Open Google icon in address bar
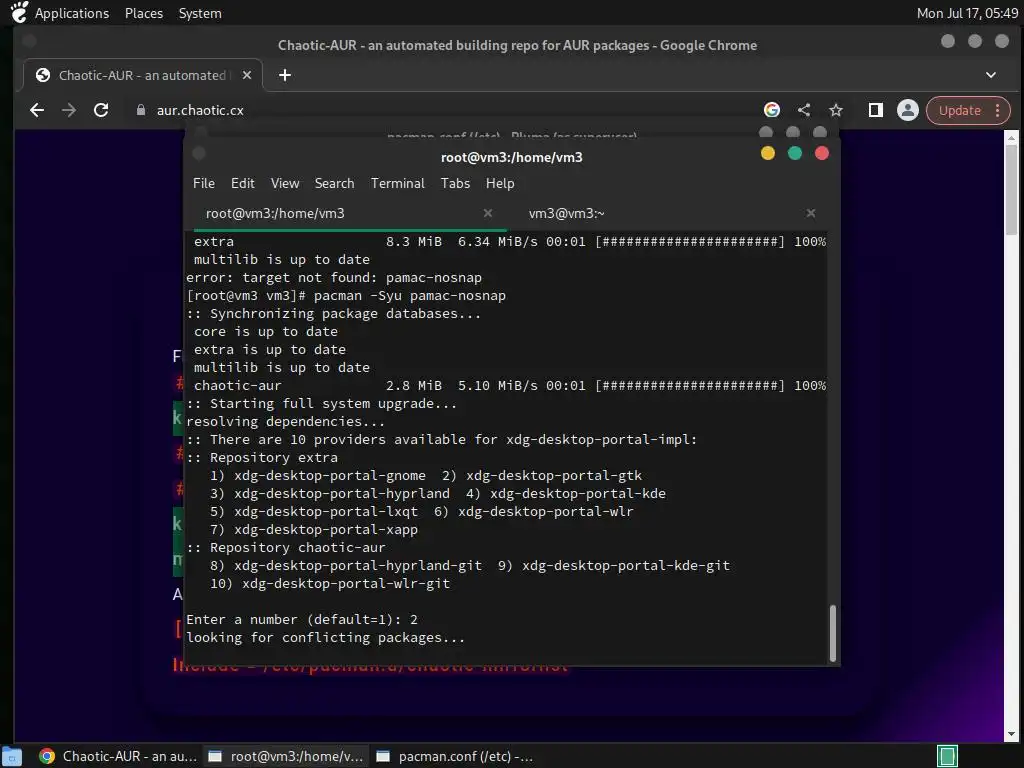The width and height of the screenshot is (1024, 768). click(x=772, y=110)
